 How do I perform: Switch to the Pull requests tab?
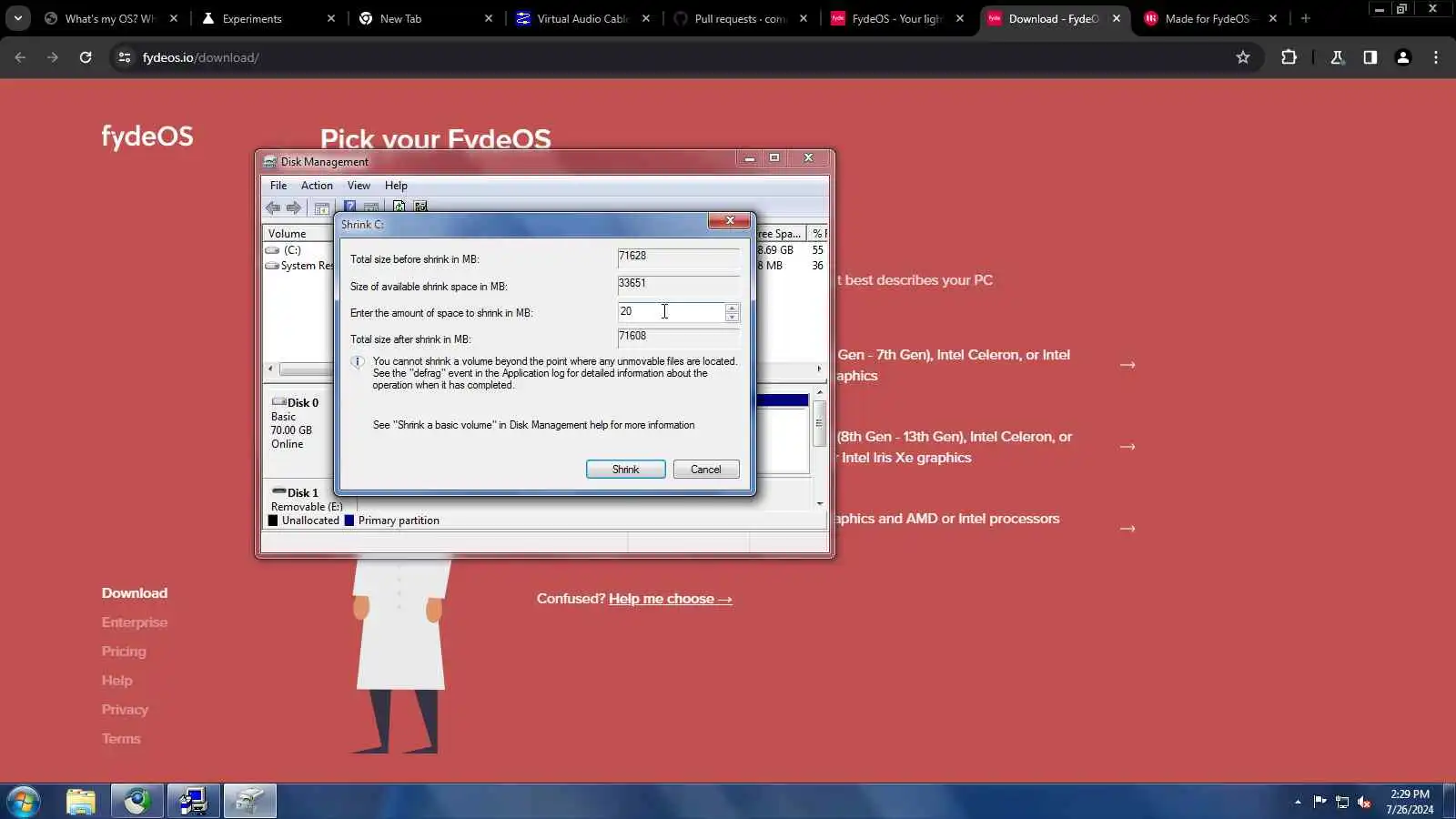click(741, 18)
